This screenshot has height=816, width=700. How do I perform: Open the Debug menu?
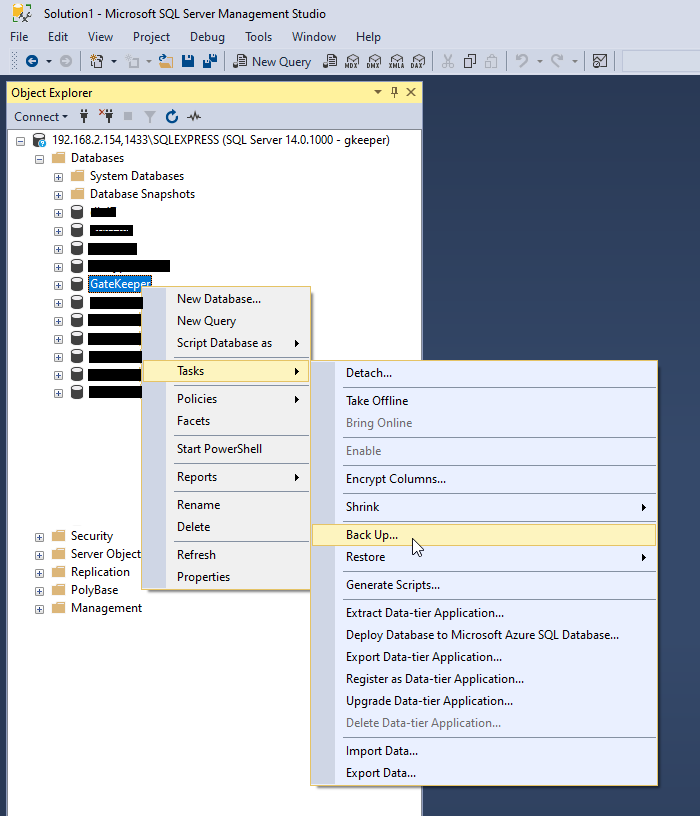pyautogui.click(x=207, y=37)
